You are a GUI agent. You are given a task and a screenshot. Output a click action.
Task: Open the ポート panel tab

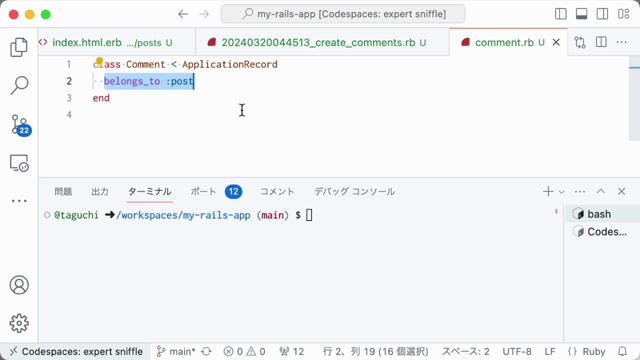[x=216, y=191]
